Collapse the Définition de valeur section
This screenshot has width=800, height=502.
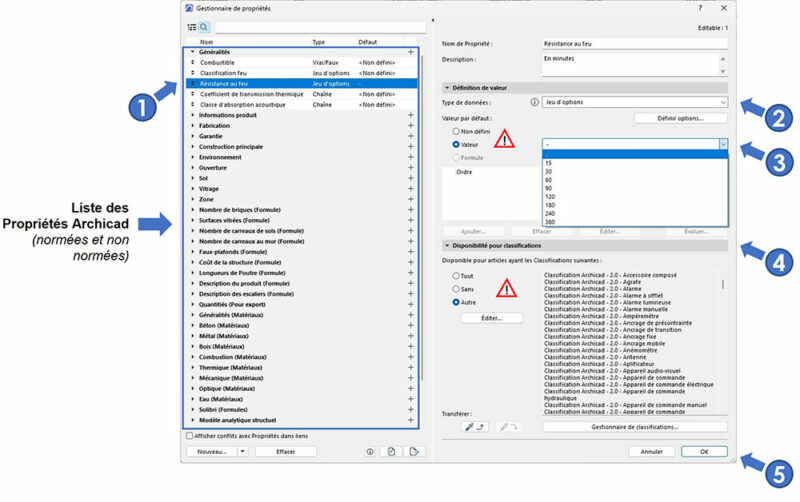coord(447,88)
